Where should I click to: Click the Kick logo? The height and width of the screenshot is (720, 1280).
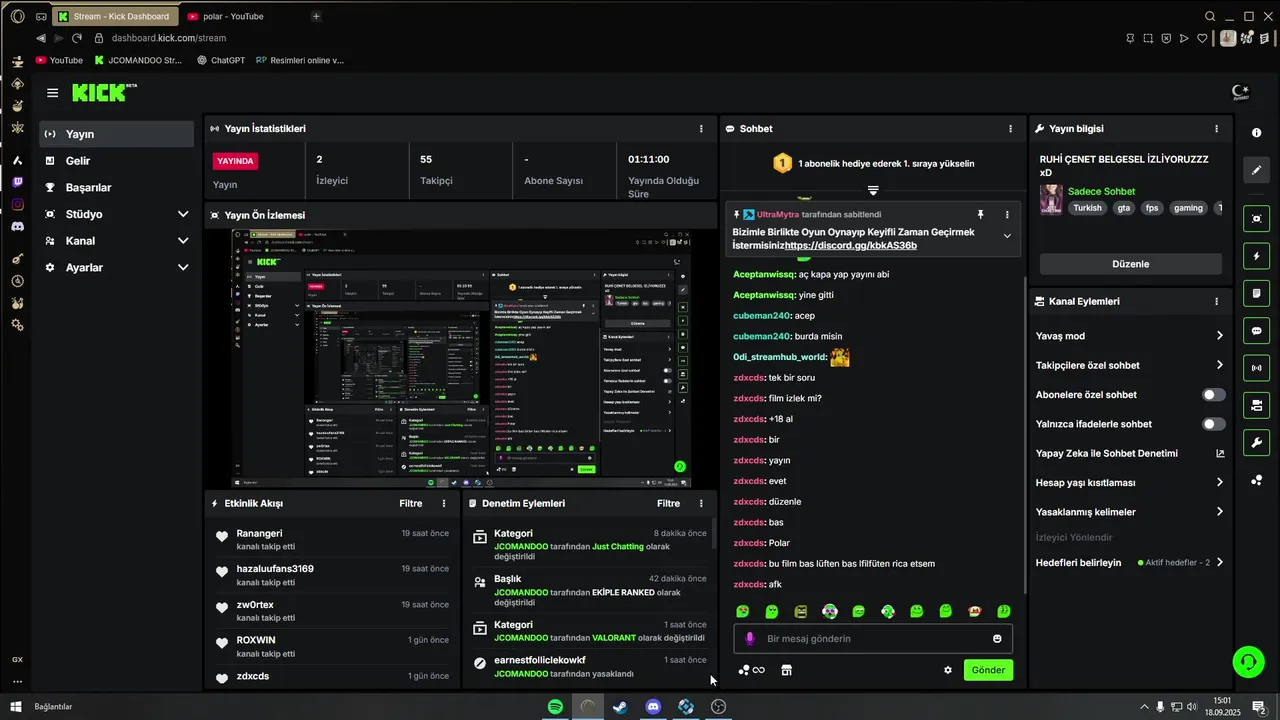[104, 93]
